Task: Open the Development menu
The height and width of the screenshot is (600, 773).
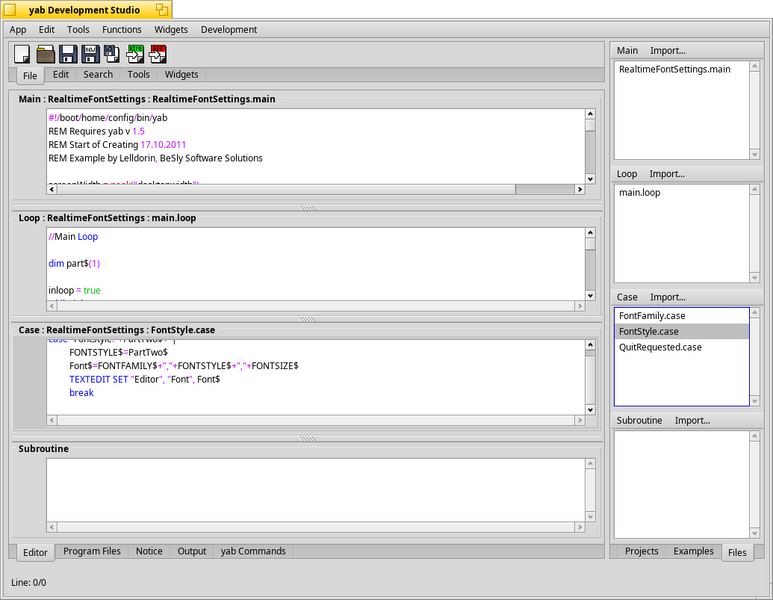Action: [x=229, y=30]
